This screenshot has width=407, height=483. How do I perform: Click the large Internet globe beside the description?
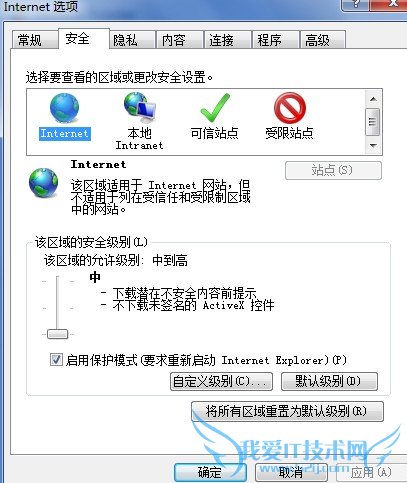43,183
